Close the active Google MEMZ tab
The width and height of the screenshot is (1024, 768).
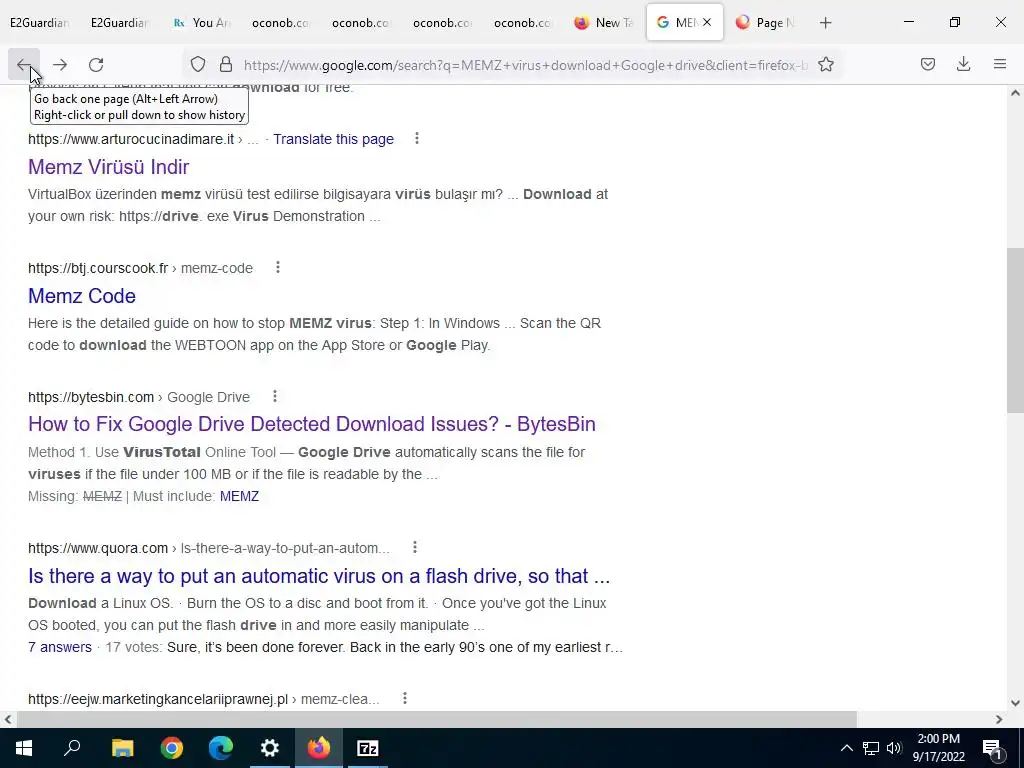coord(707,22)
